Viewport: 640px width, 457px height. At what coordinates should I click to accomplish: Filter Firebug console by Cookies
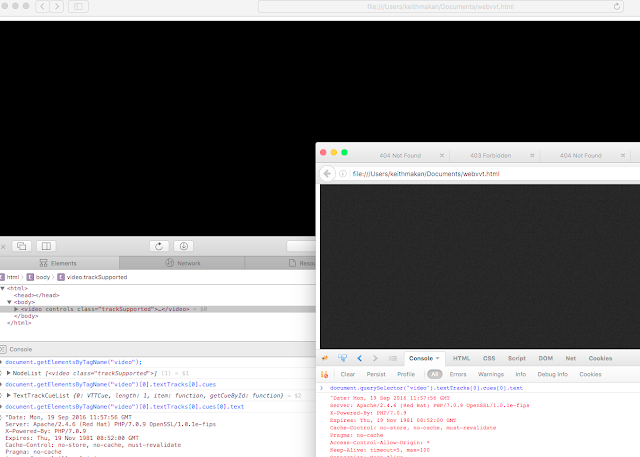pyautogui.click(x=590, y=374)
